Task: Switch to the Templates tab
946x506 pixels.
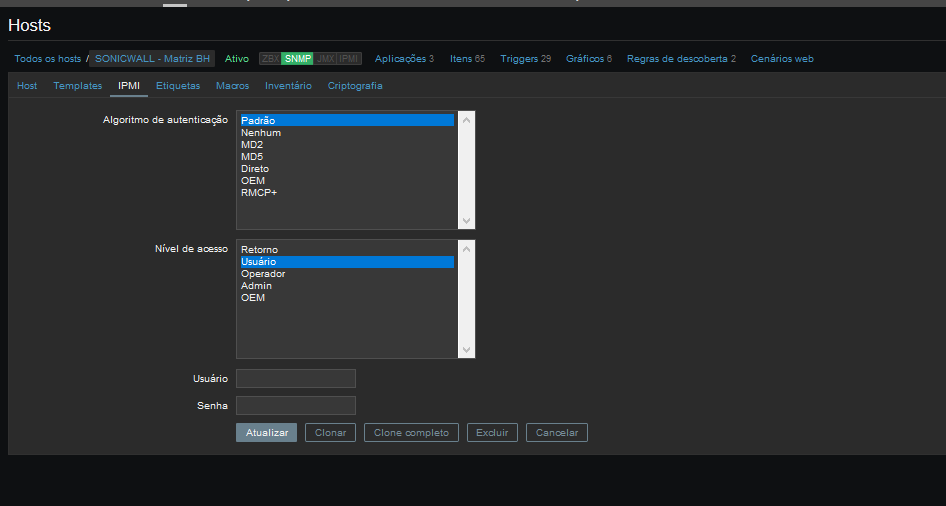Action: coord(78,86)
